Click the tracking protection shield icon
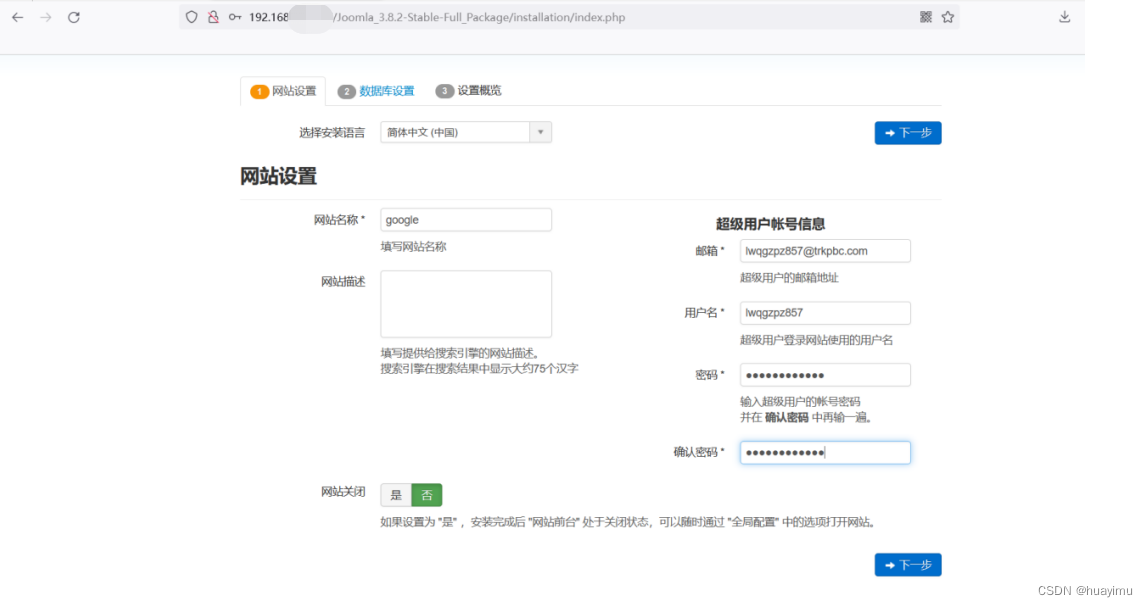Viewport: 1148px width, 607px height. [190, 17]
